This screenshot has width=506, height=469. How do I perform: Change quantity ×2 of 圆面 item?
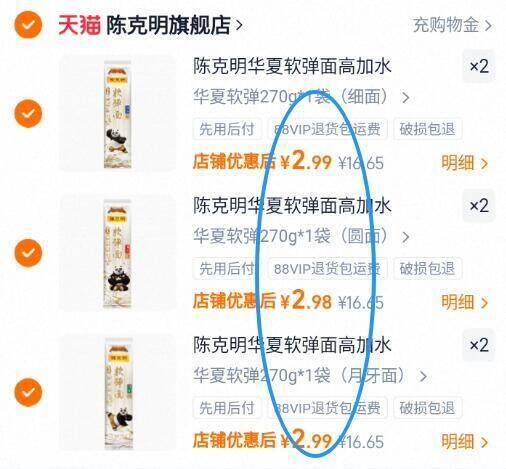479,206
